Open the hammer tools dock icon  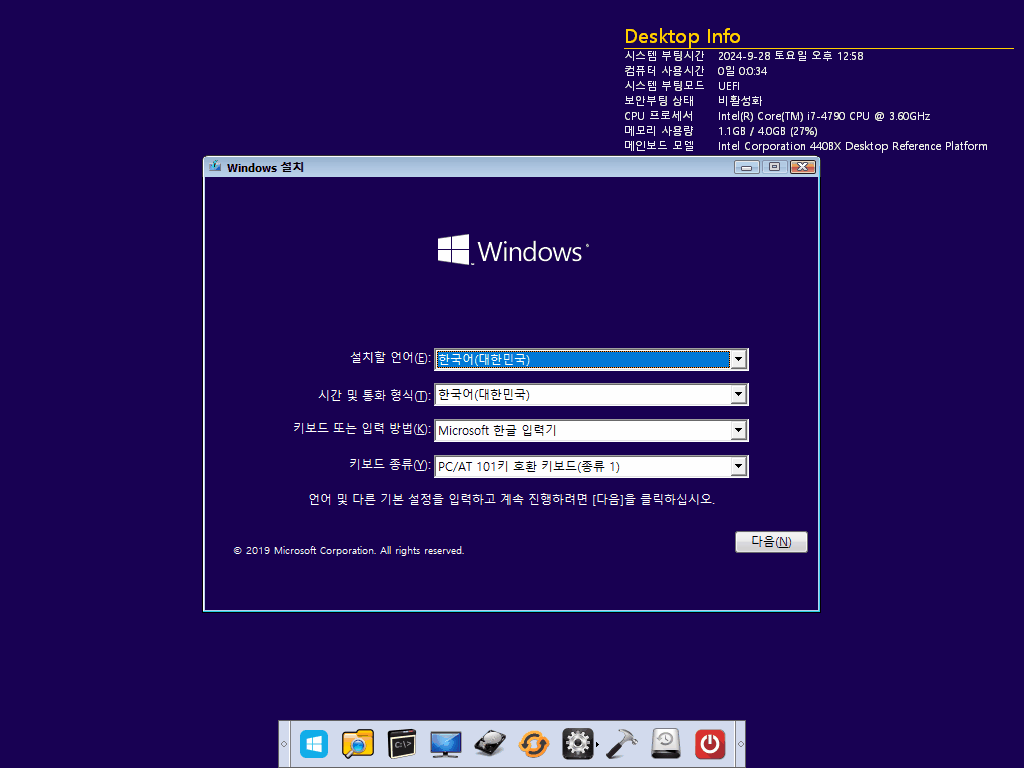click(622, 744)
